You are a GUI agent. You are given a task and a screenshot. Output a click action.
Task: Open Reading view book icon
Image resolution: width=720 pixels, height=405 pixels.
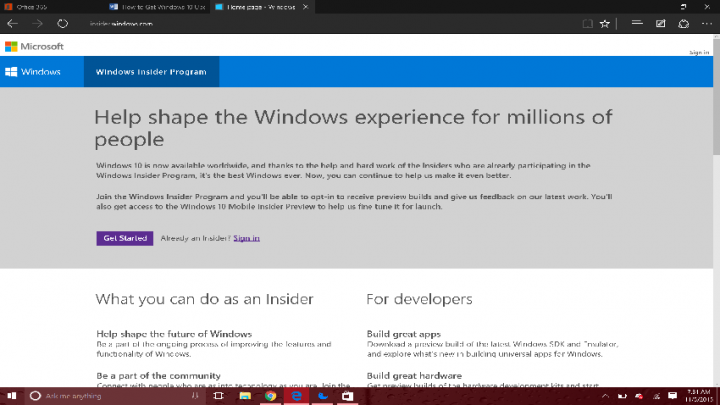coord(587,23)
